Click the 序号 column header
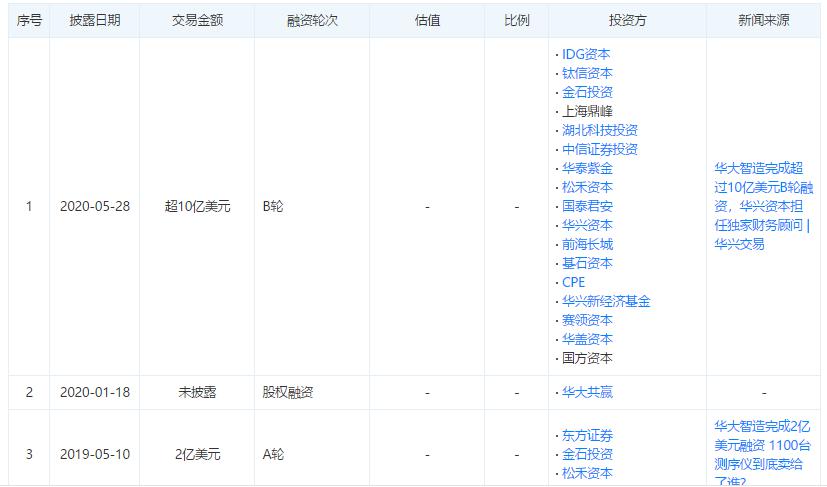Screen dimensions: 827x487 (29, 21)
